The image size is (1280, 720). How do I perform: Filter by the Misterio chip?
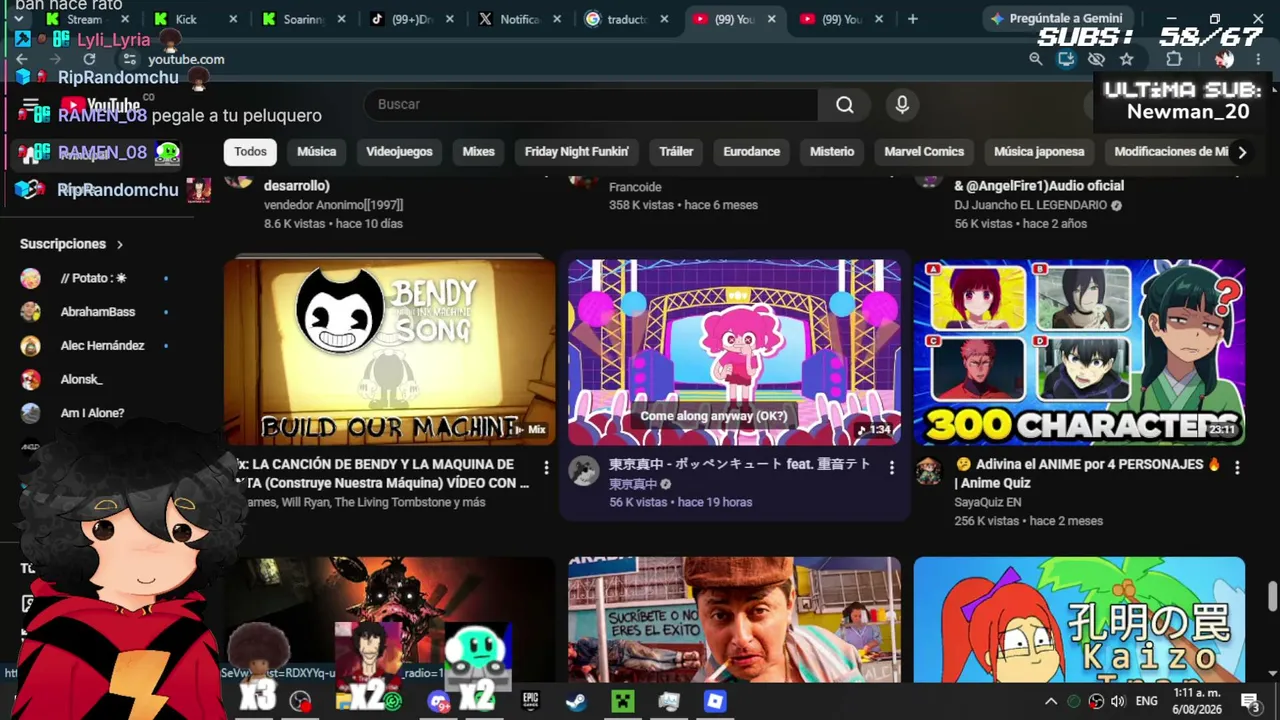[832, 152]
